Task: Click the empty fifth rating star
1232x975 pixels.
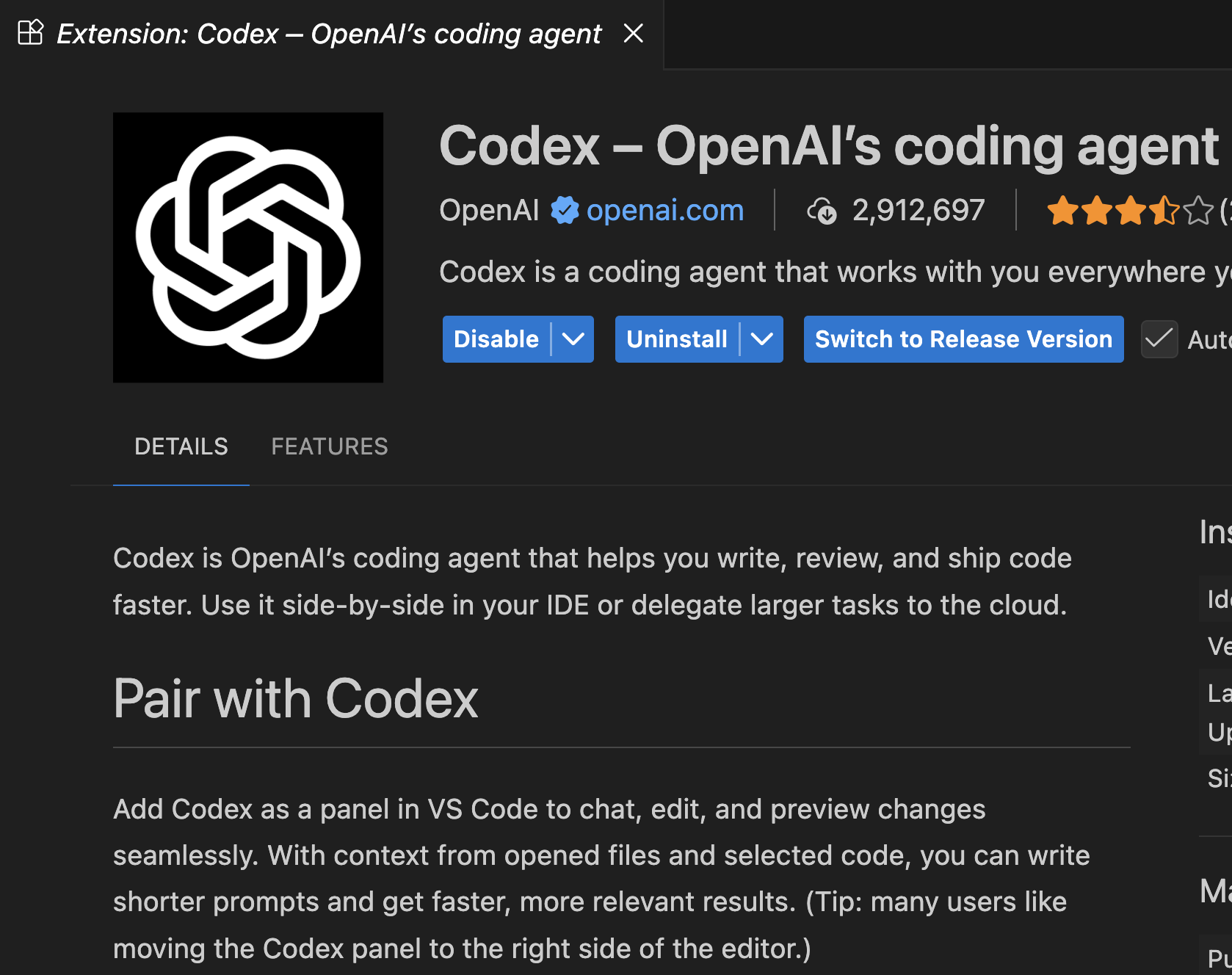Action: (x=1198, y=211)
